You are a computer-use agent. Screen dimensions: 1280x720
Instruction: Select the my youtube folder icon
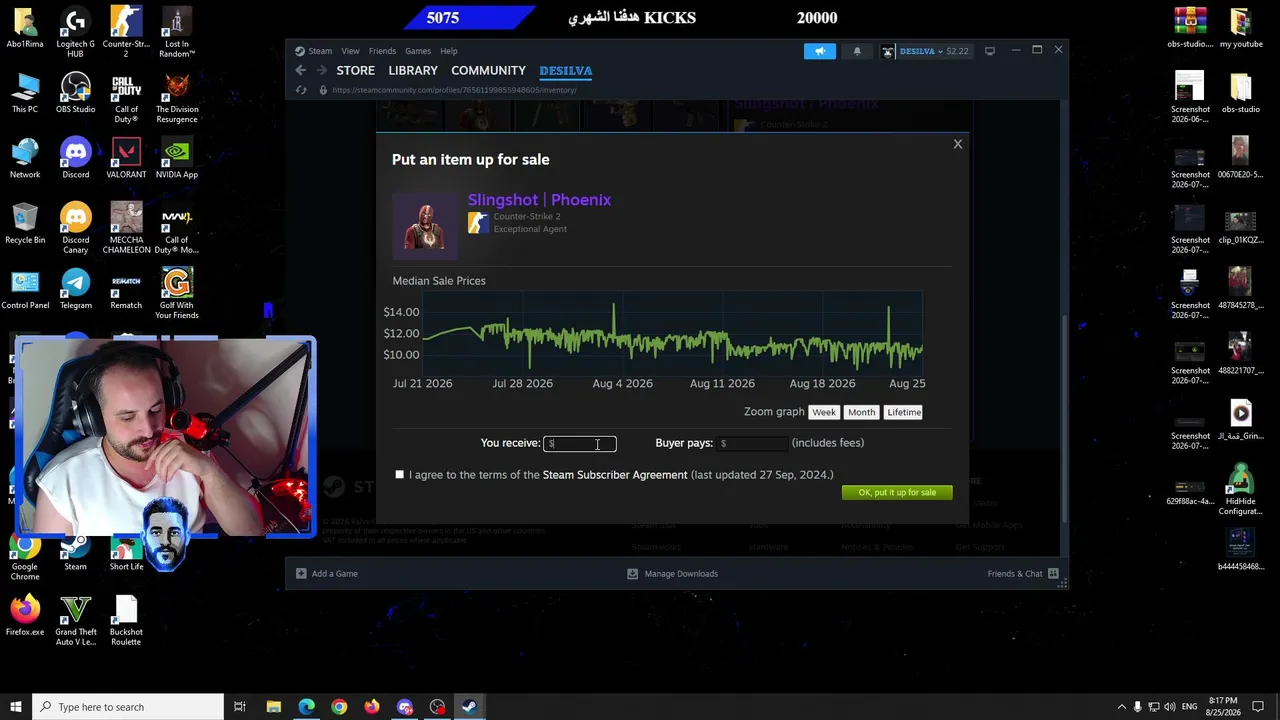click(x=1240, y=28)
